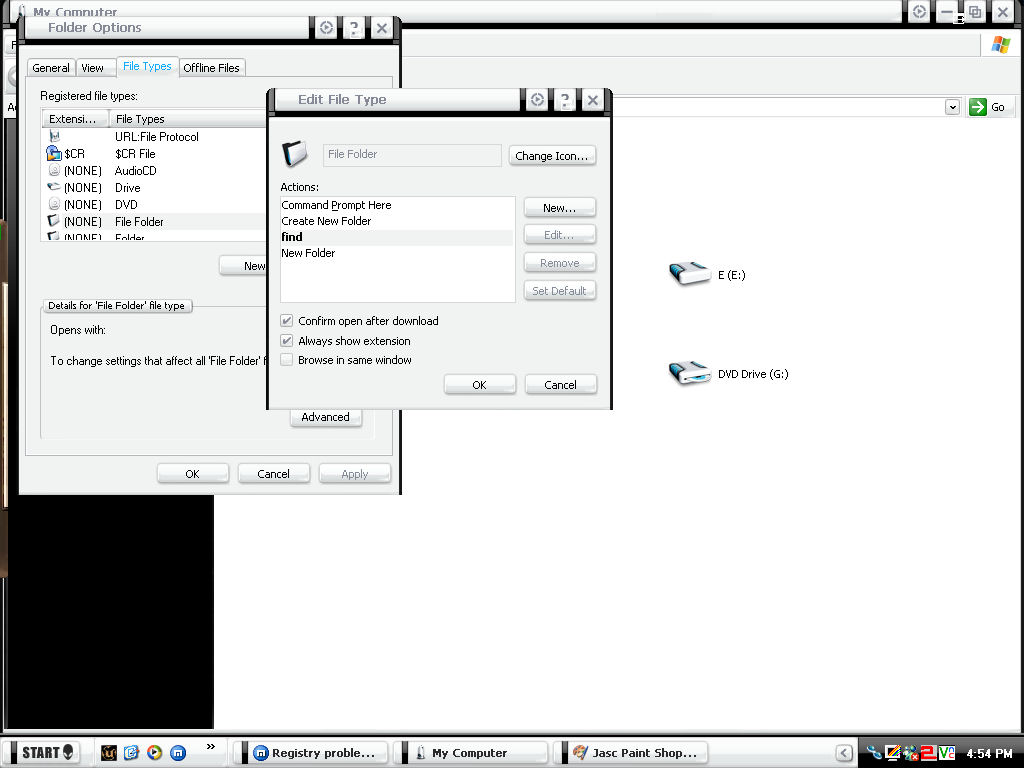Click the Folder Options title bar round icon
This screenshot has height=768, width=1024.
(x=326, y=28)
